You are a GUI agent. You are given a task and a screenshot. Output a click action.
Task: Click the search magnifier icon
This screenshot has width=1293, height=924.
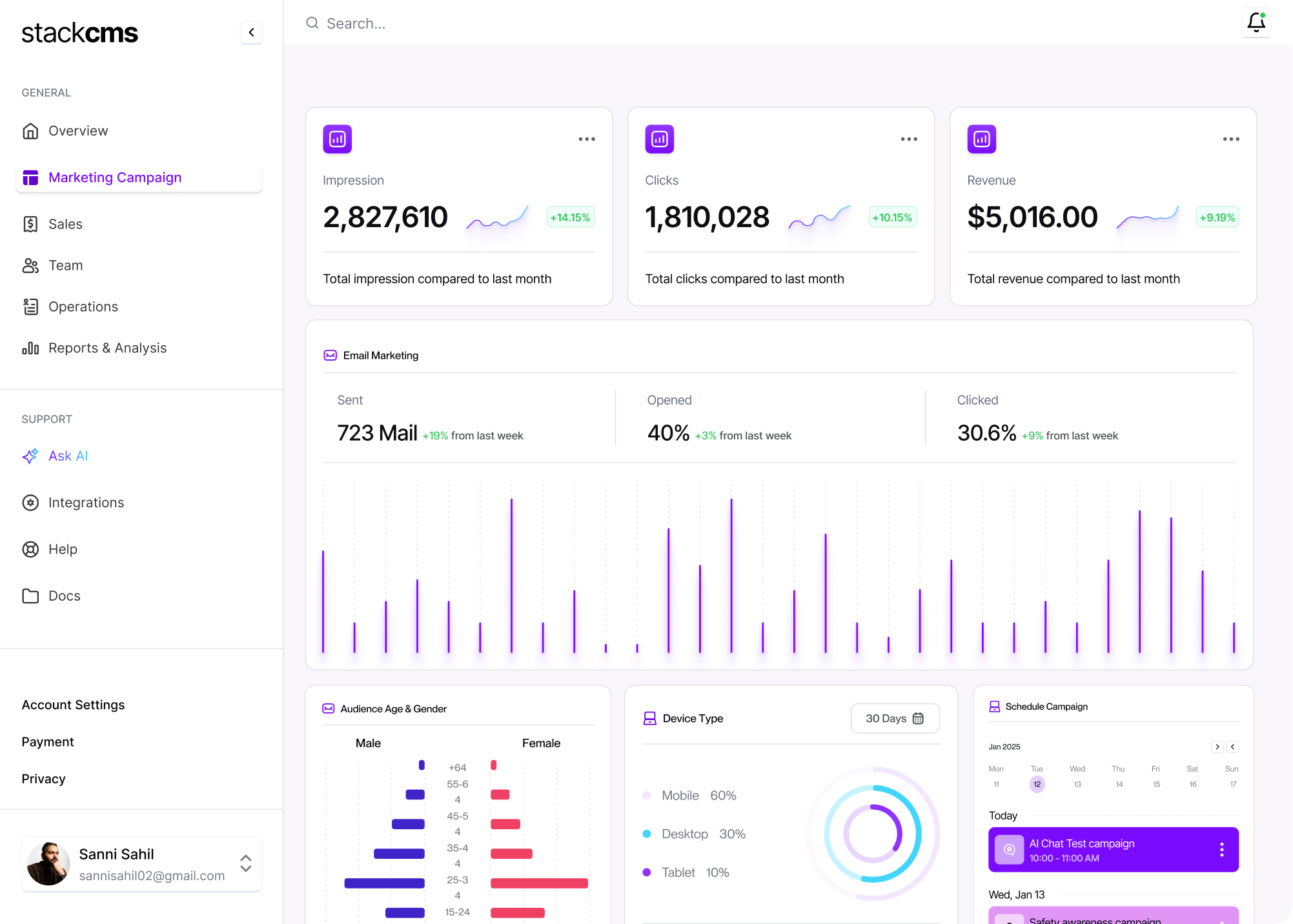pos(312,23)
